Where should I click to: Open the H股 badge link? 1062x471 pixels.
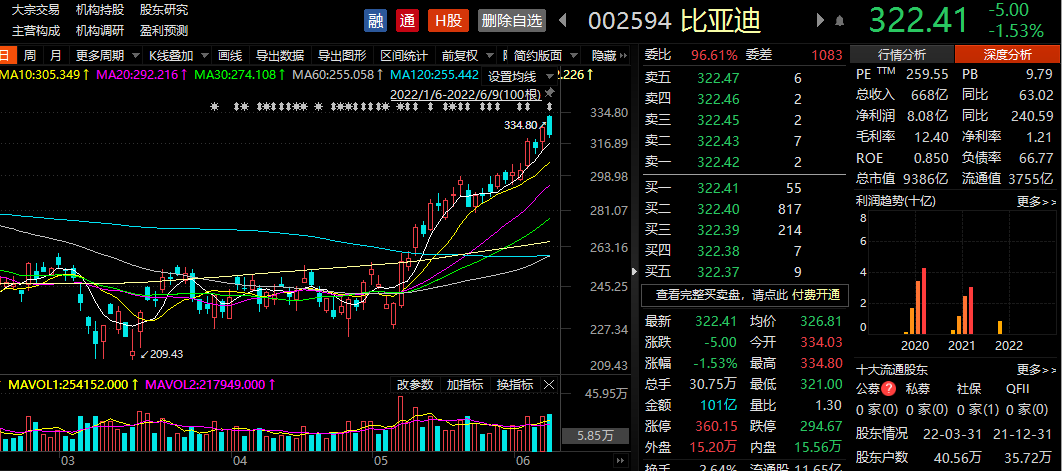448,21
